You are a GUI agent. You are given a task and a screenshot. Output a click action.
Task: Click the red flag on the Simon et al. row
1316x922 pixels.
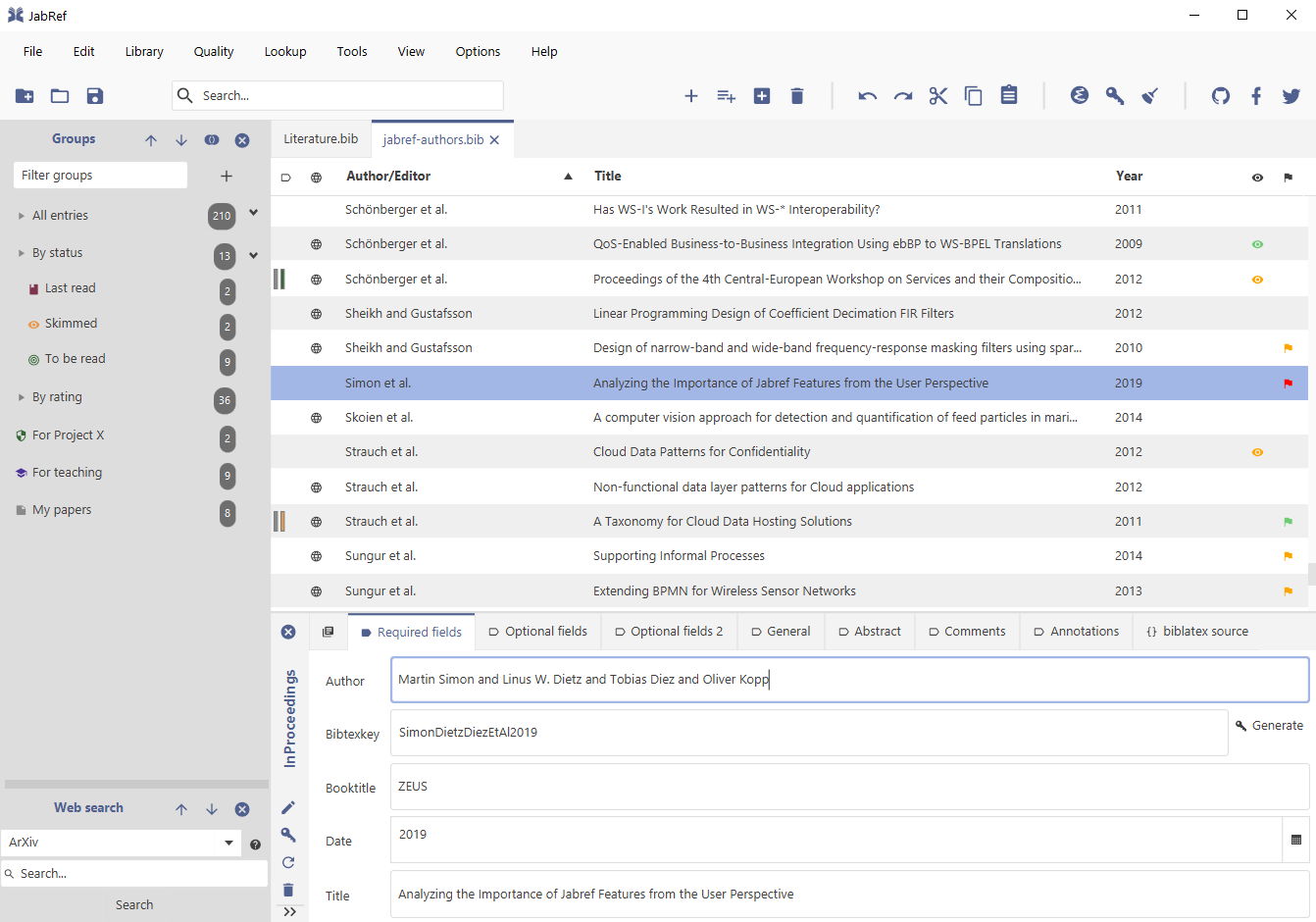(x=1288, y=383)
